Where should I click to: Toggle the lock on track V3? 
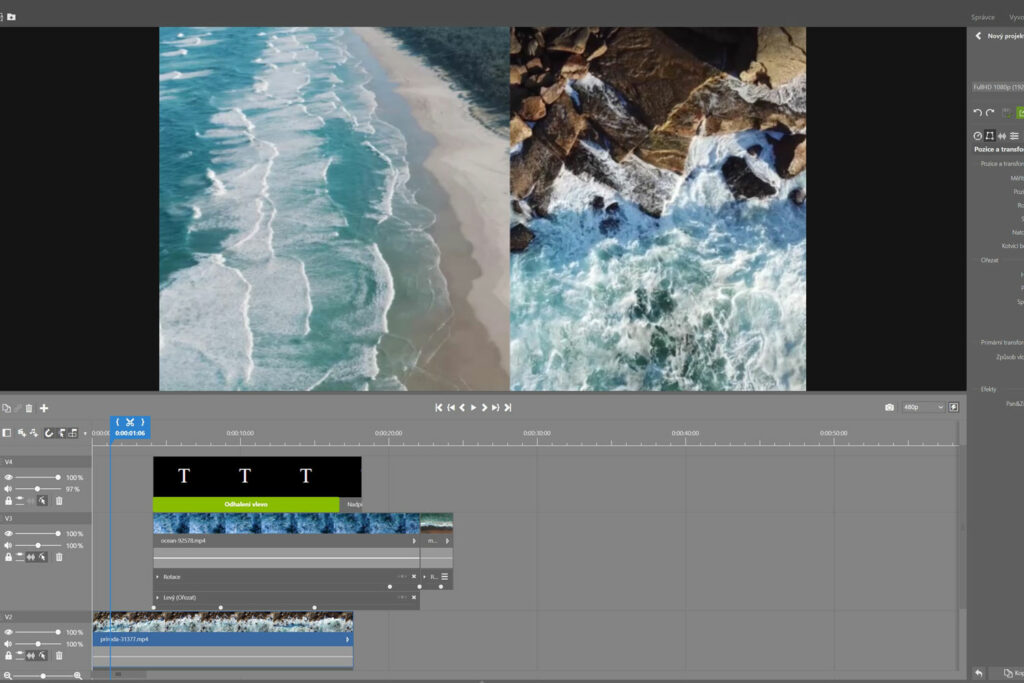coord(8,557)
